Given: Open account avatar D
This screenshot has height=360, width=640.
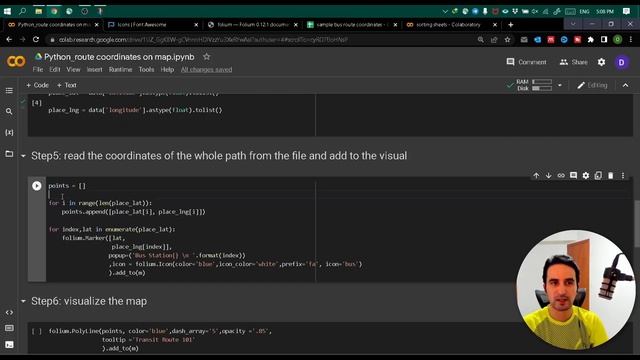Looking at the screenshot, I should tap(622, 62).
